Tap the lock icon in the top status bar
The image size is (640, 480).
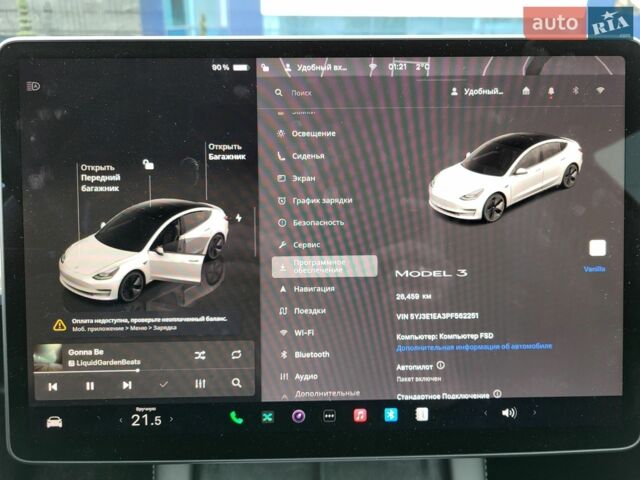point(265,67)
